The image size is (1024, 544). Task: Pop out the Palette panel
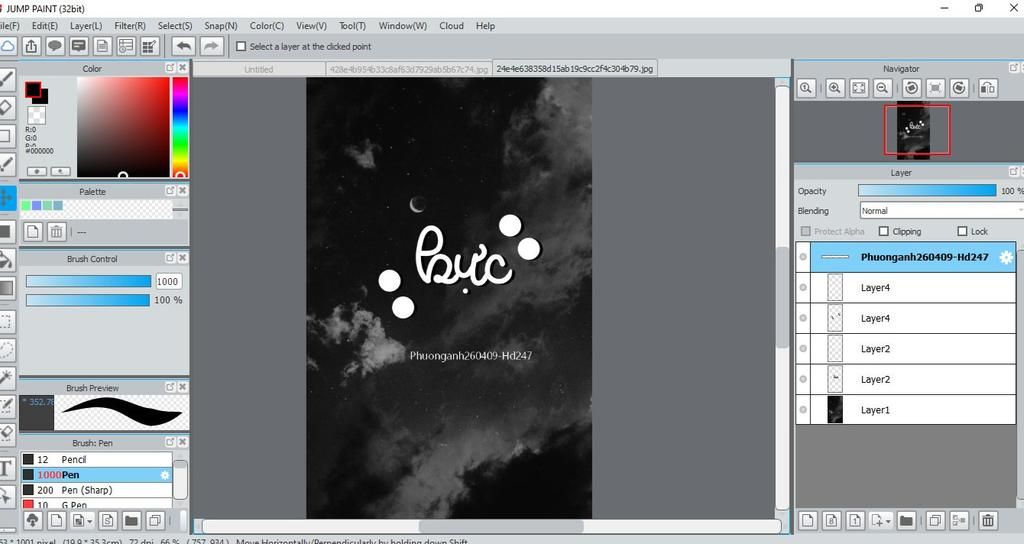click(170, 190)
